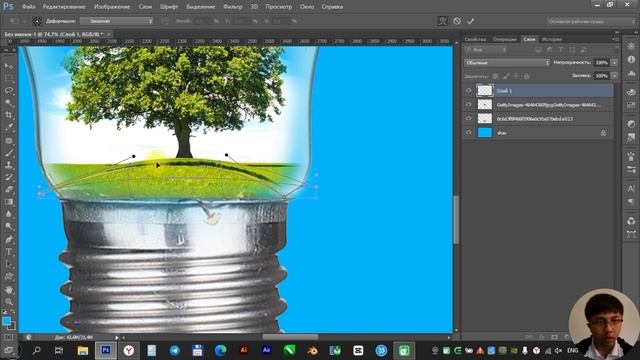Open the Редактирование menu

pyautogui.click(x=64, y=7)
